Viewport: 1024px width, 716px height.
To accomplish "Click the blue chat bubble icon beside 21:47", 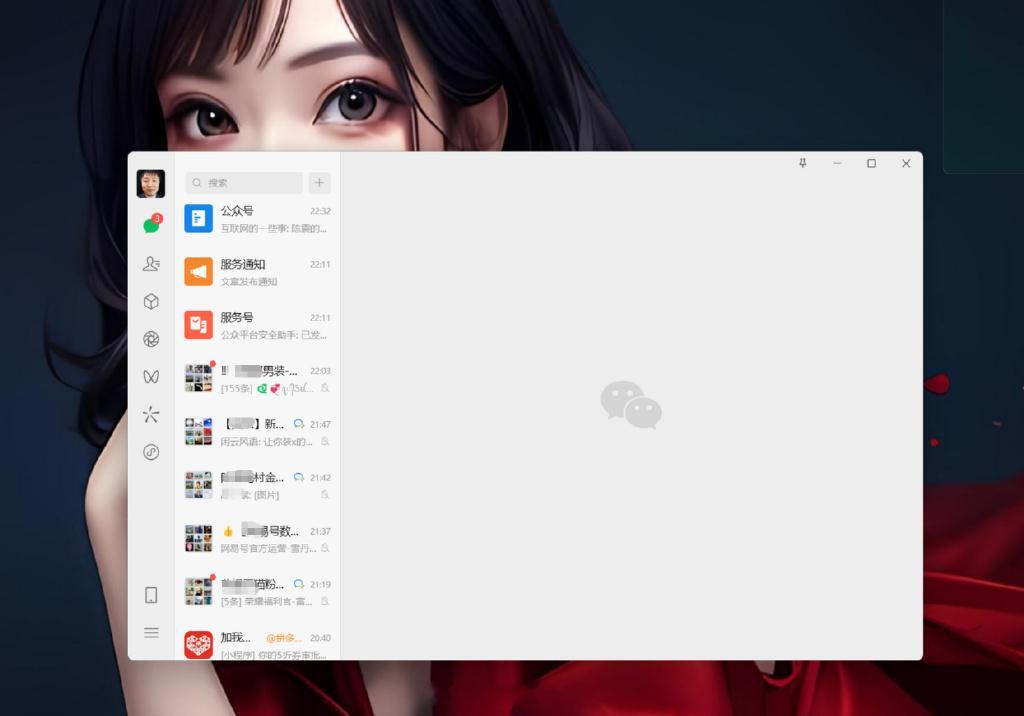I will tap(299, 423).
